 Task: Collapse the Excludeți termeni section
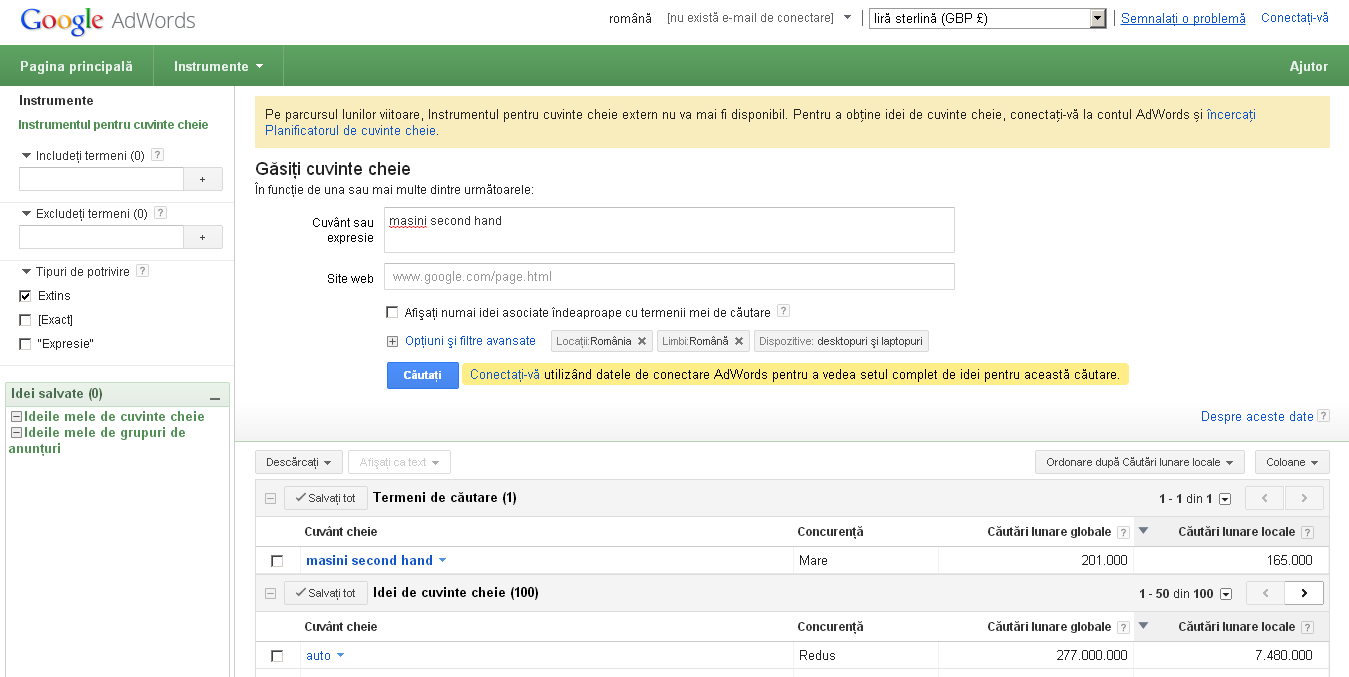pyautogui.click(x=26, y=214)
